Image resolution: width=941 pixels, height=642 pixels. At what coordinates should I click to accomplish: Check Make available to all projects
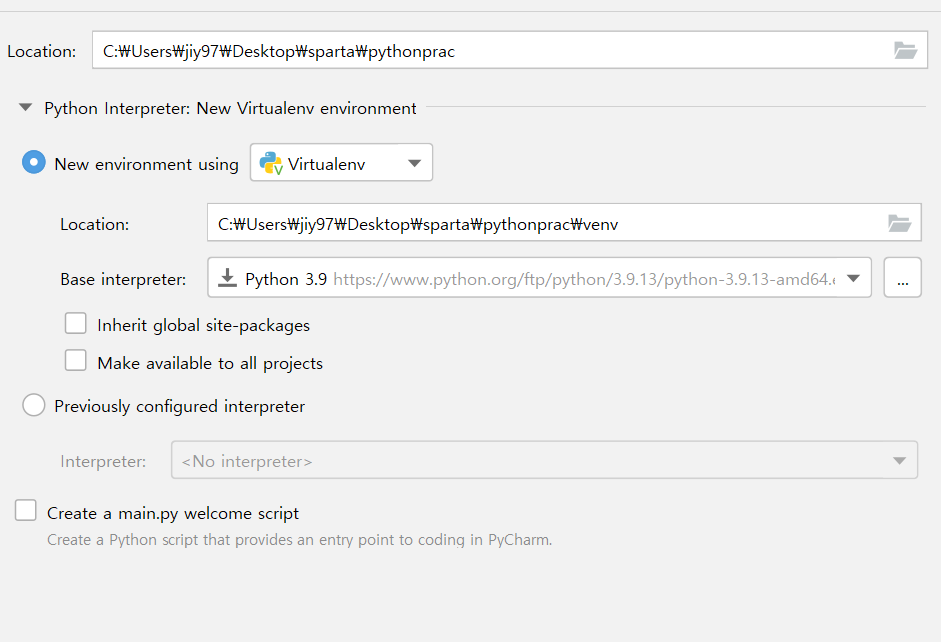click(76, 361)
